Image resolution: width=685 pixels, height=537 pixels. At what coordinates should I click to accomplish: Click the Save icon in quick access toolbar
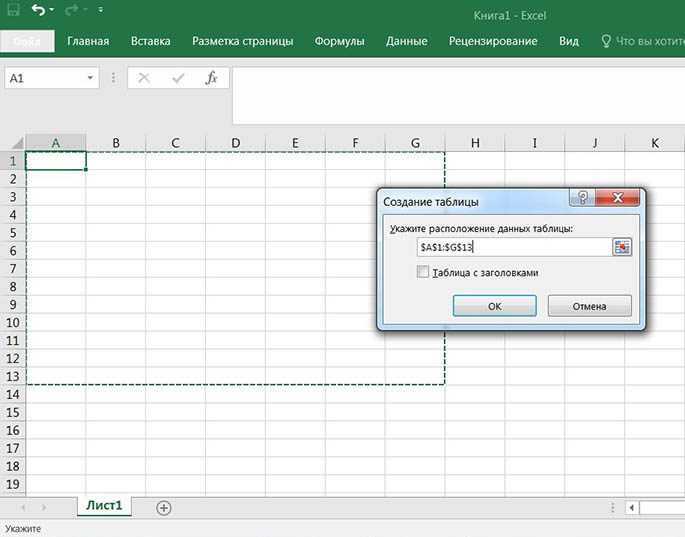pos(14,9)
